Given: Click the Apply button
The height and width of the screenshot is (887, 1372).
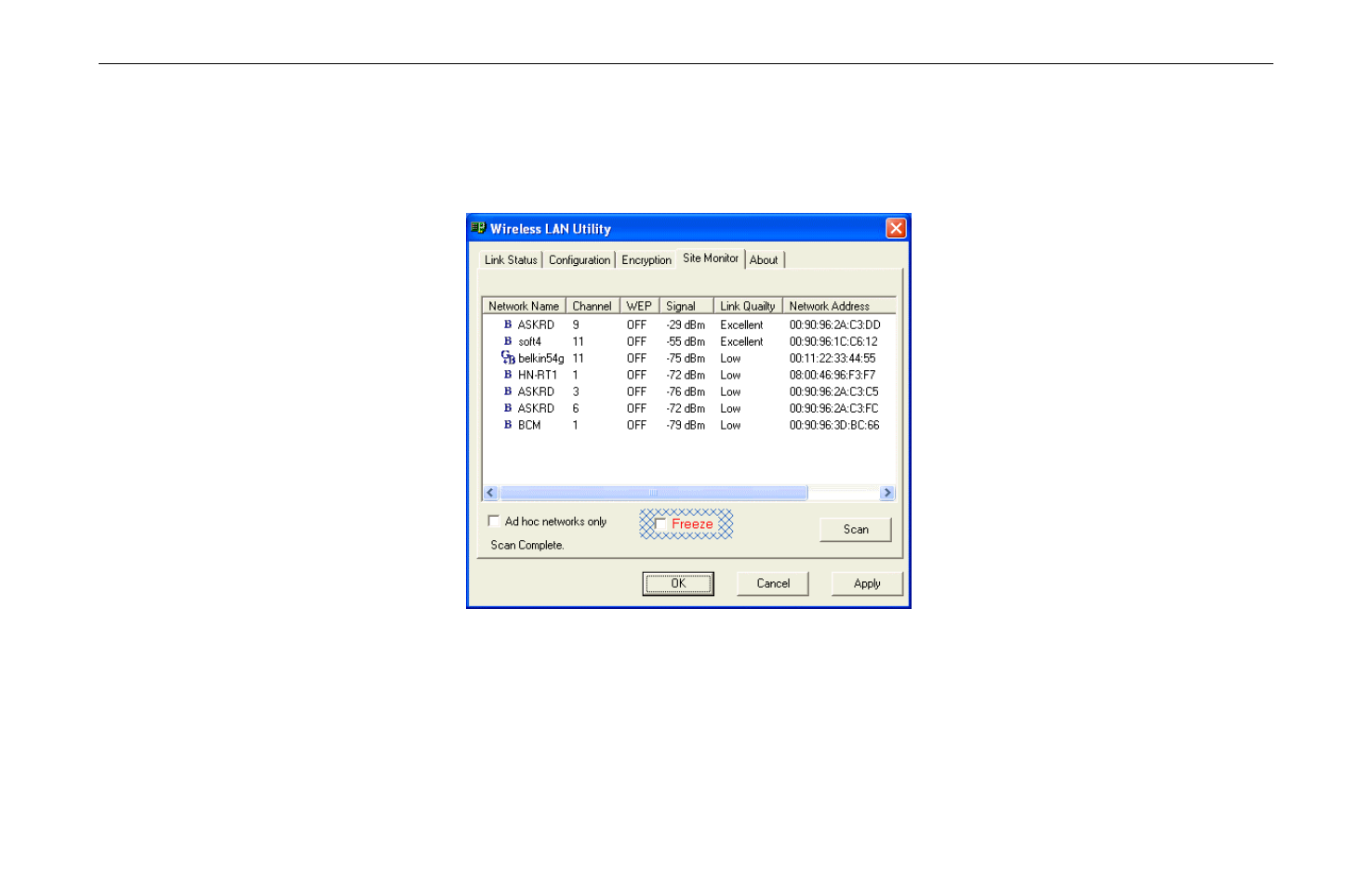Looking at the screenshot, I should click(x=867, y=584).
